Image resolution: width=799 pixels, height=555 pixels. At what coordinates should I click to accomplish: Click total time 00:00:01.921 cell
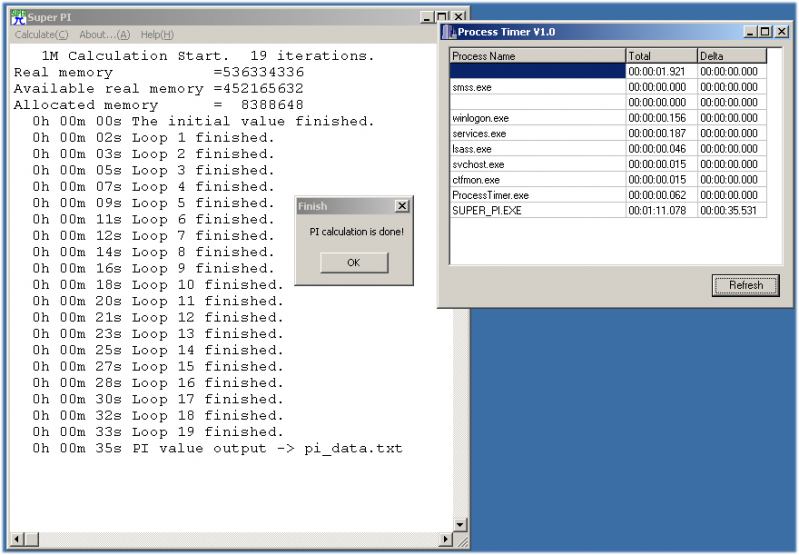pos(661,71)
